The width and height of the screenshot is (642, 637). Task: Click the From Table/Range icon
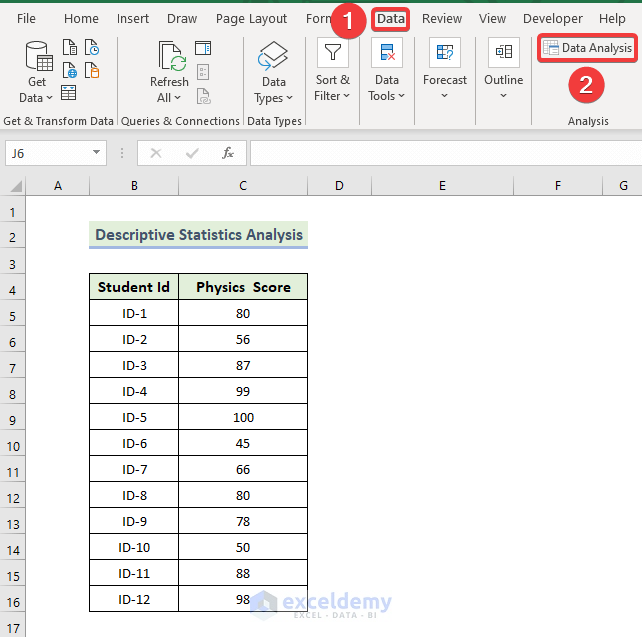(x=69, y=93)
